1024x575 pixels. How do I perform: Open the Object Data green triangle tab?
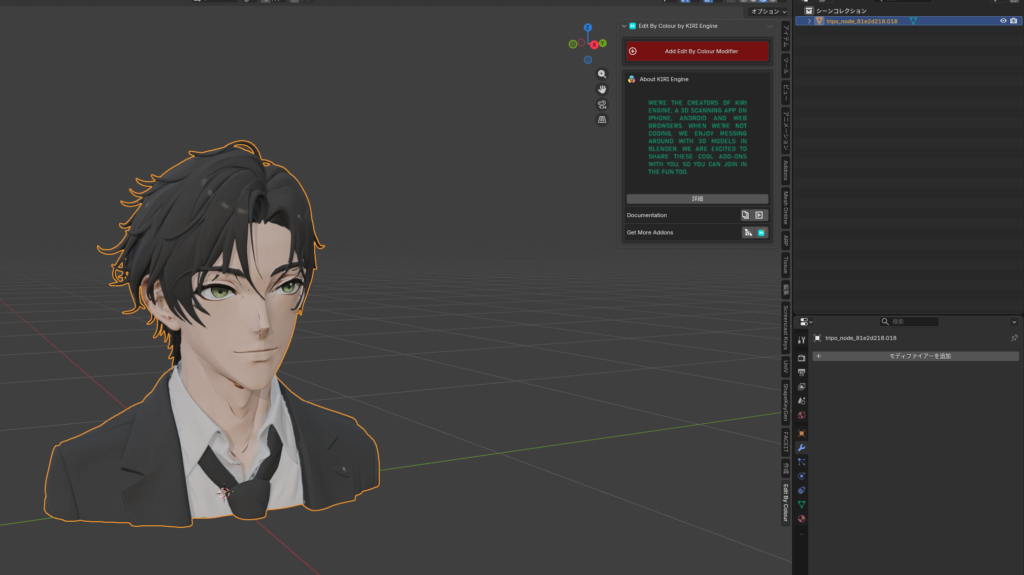[802, 504]
